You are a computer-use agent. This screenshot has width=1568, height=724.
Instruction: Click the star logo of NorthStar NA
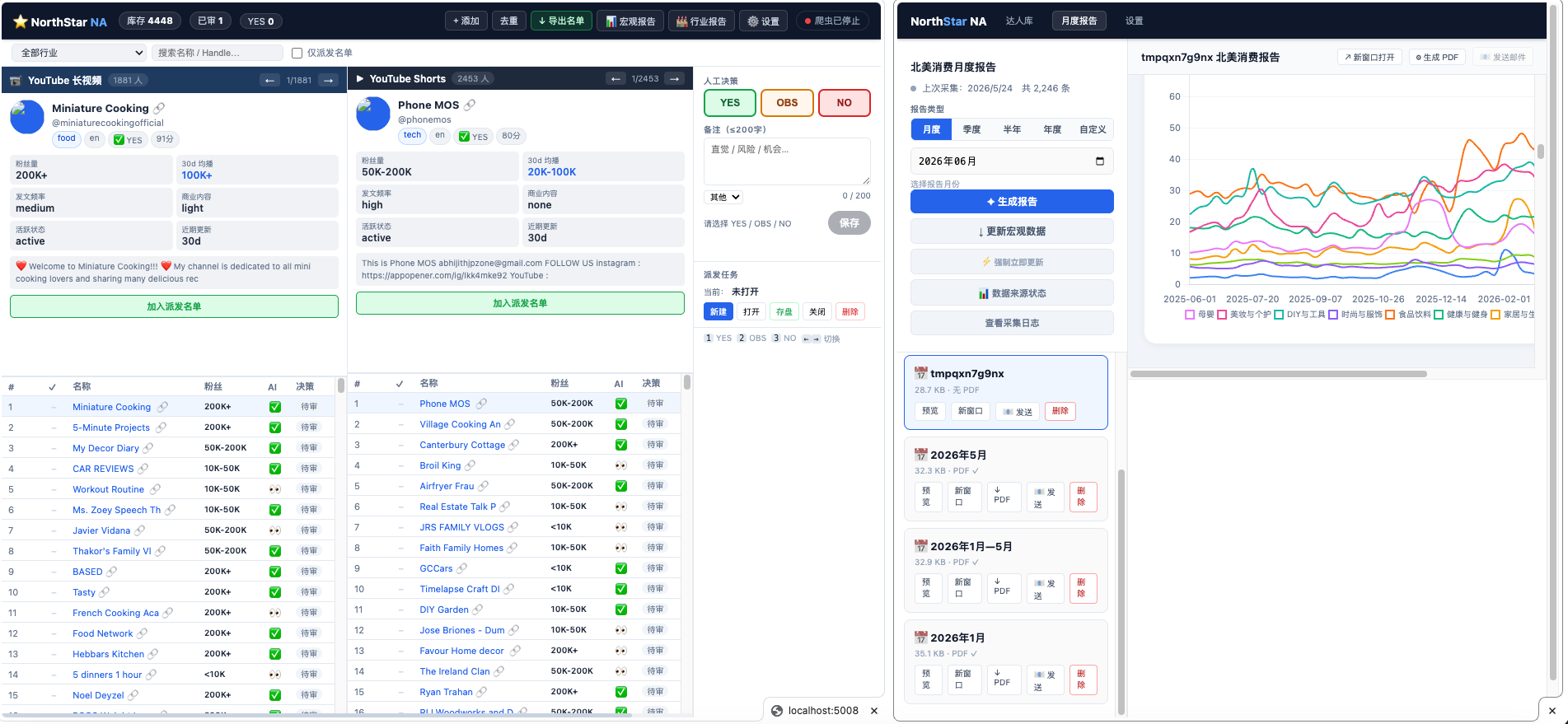[x=21, y=21]
